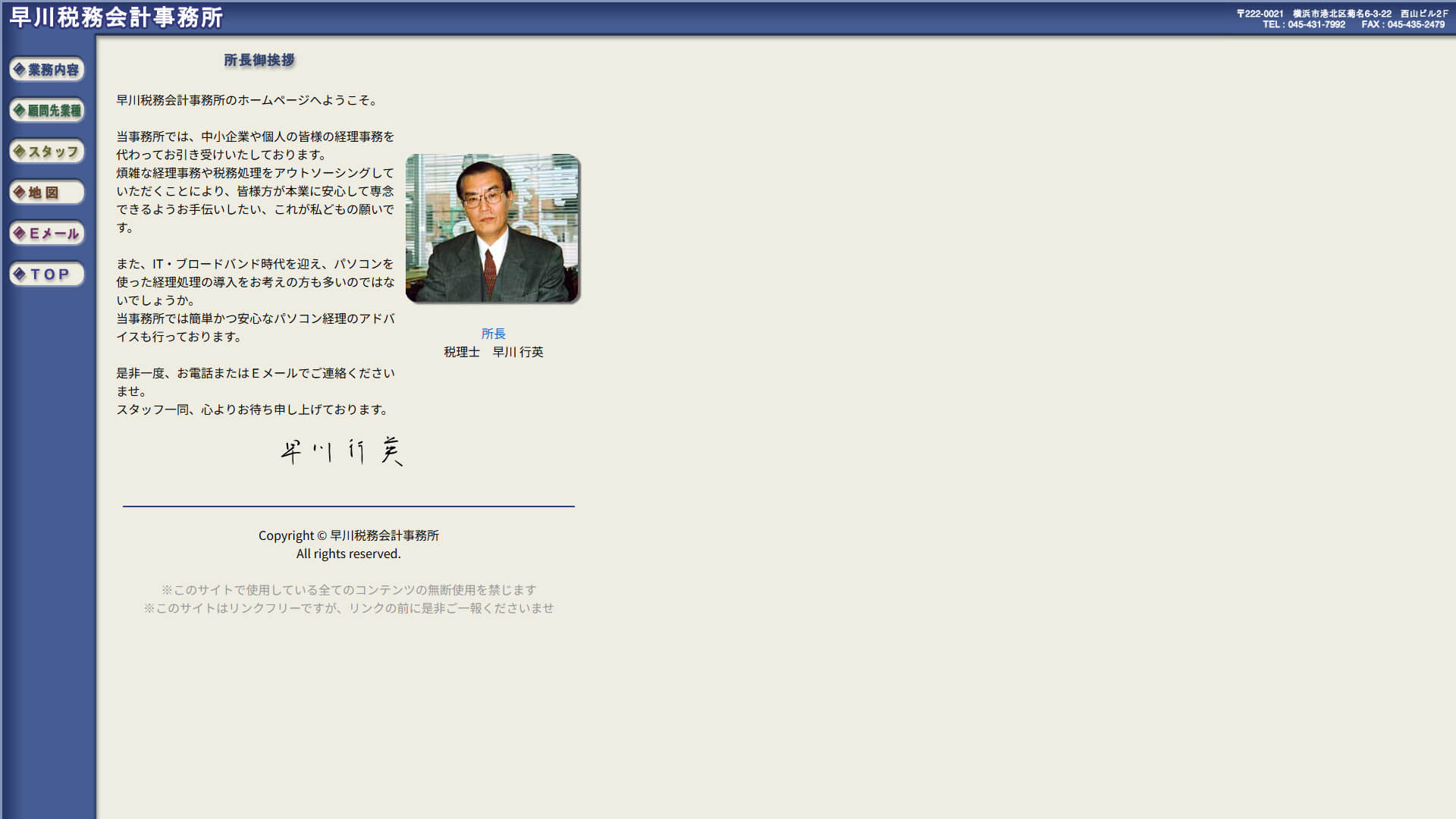Click the diamond icon beside スタッフ

pos(18,152)
